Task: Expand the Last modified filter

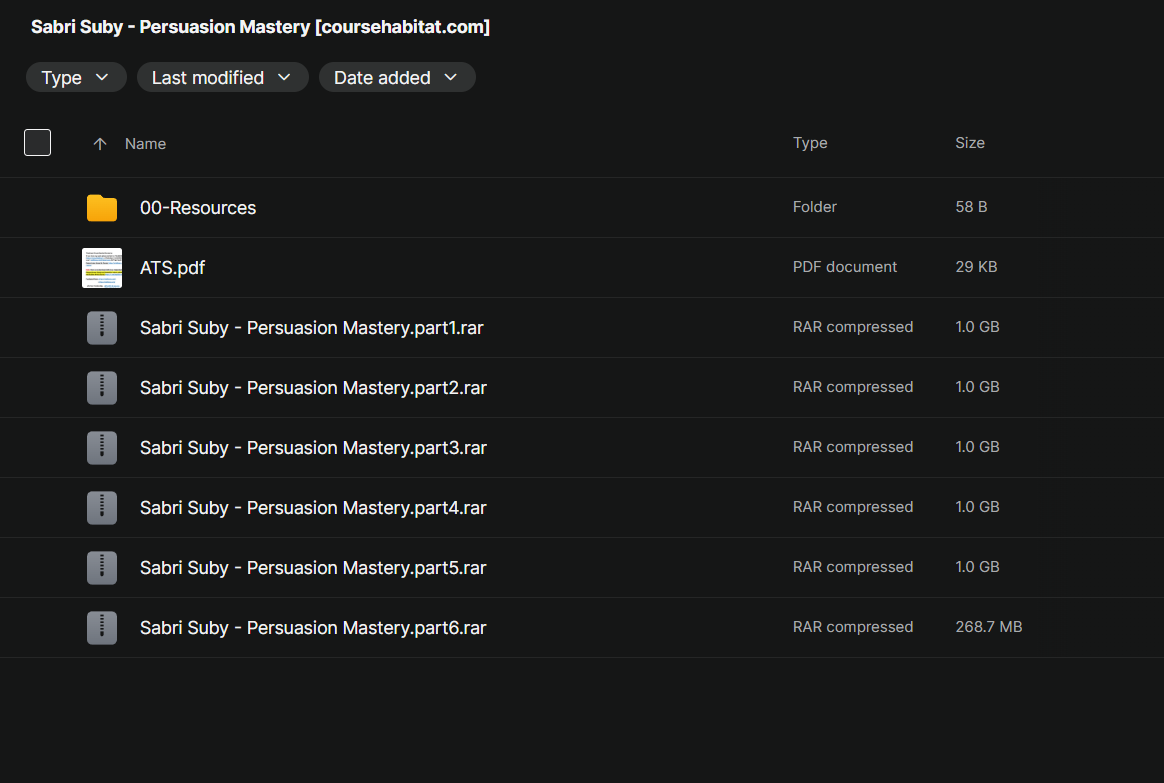Action: tap(222, 77)
